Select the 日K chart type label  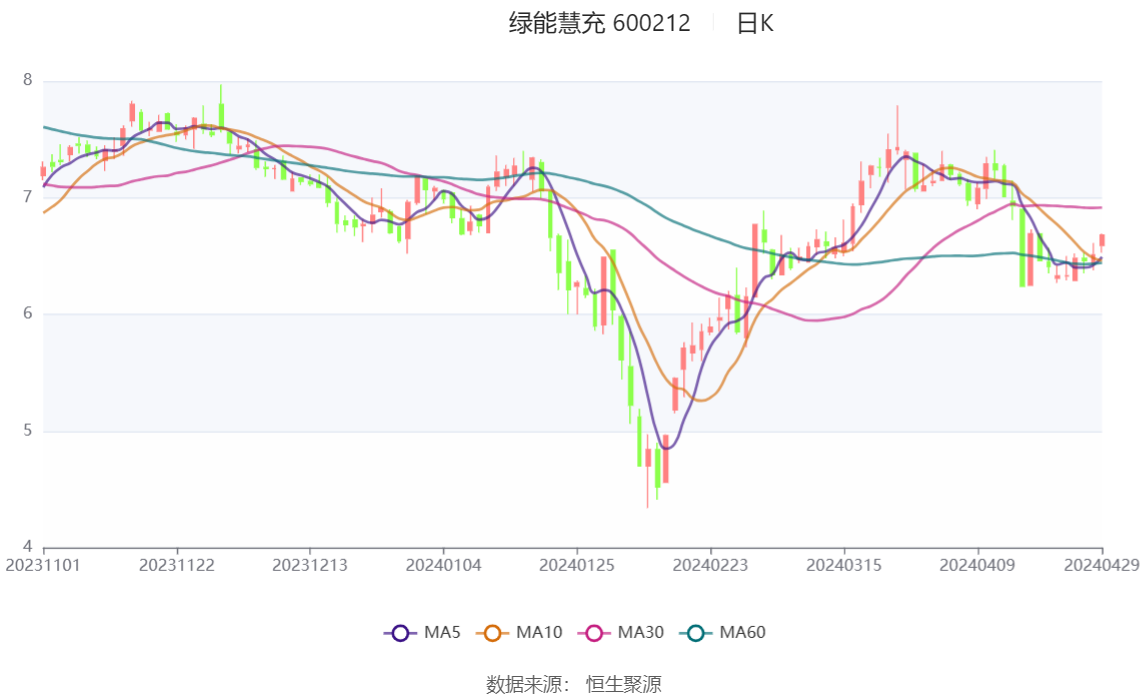pos(754,24)
